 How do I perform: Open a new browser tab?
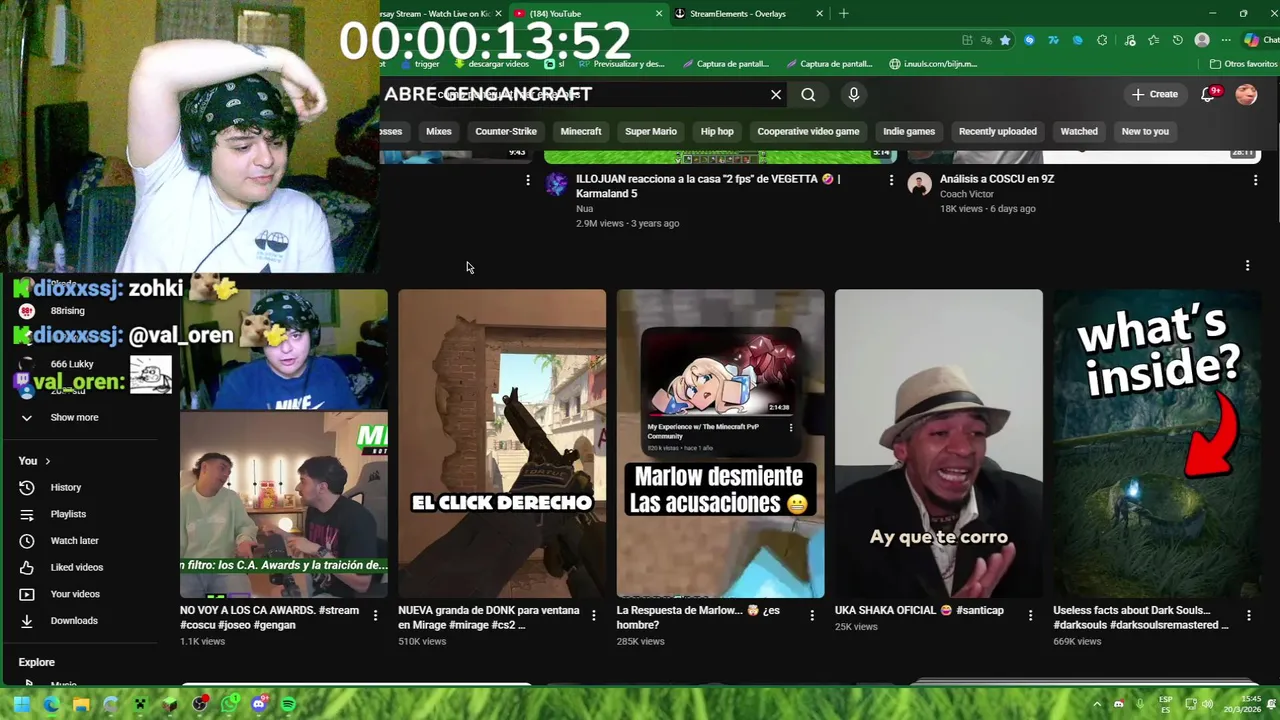click(844, 14)
